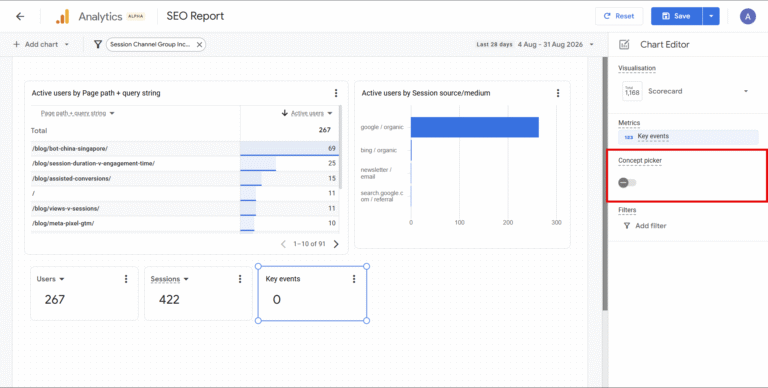Click Add filter in Chart Editor
This screenshot has height=388, width=768.
click(645, 226)
